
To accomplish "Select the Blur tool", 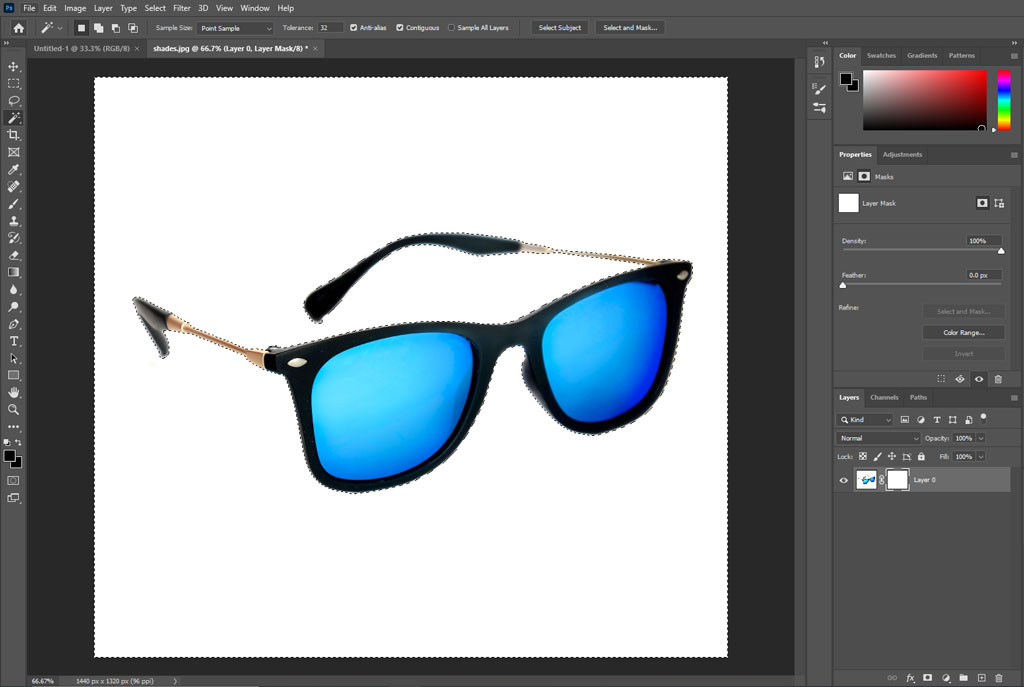I will point(13,289).
